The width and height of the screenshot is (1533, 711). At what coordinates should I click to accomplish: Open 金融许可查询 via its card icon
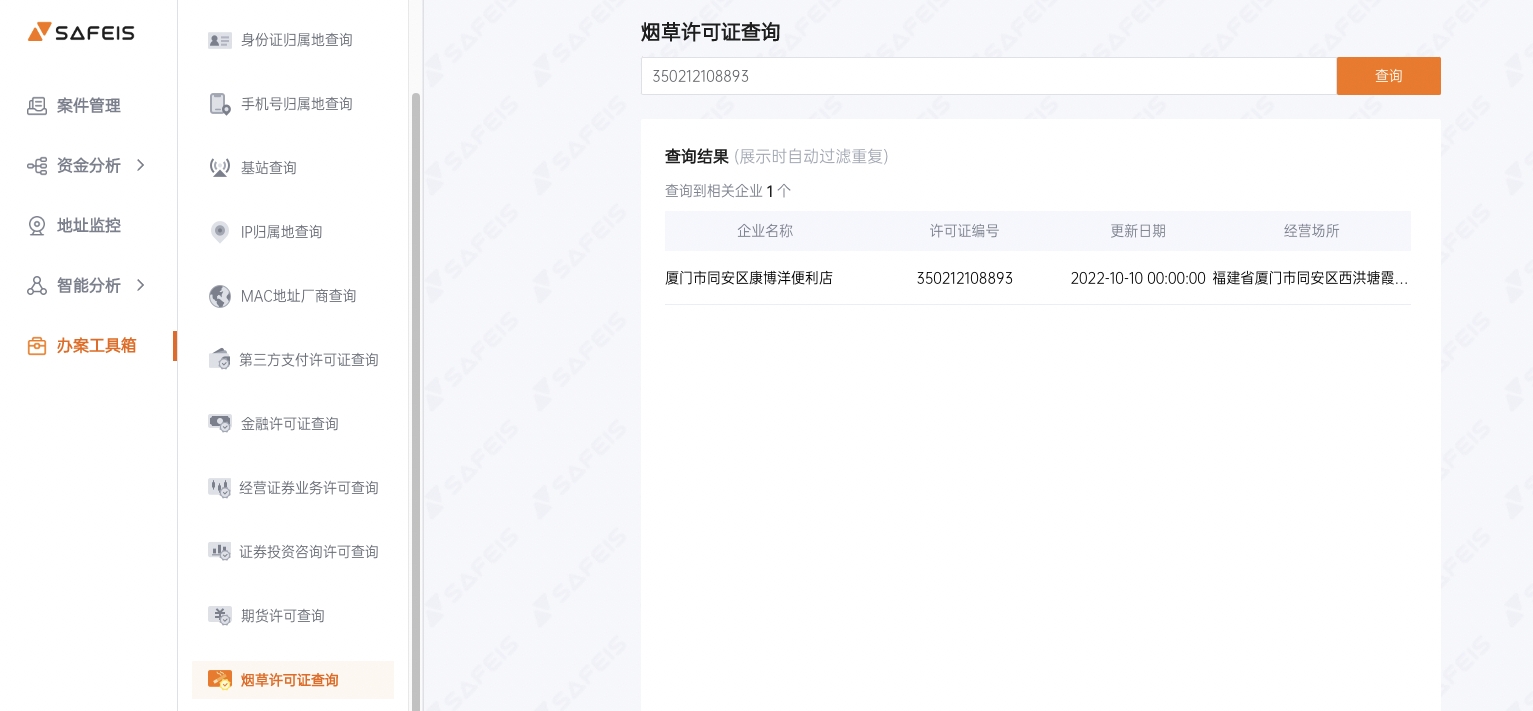pyautogui.click(x=220, y=423)
